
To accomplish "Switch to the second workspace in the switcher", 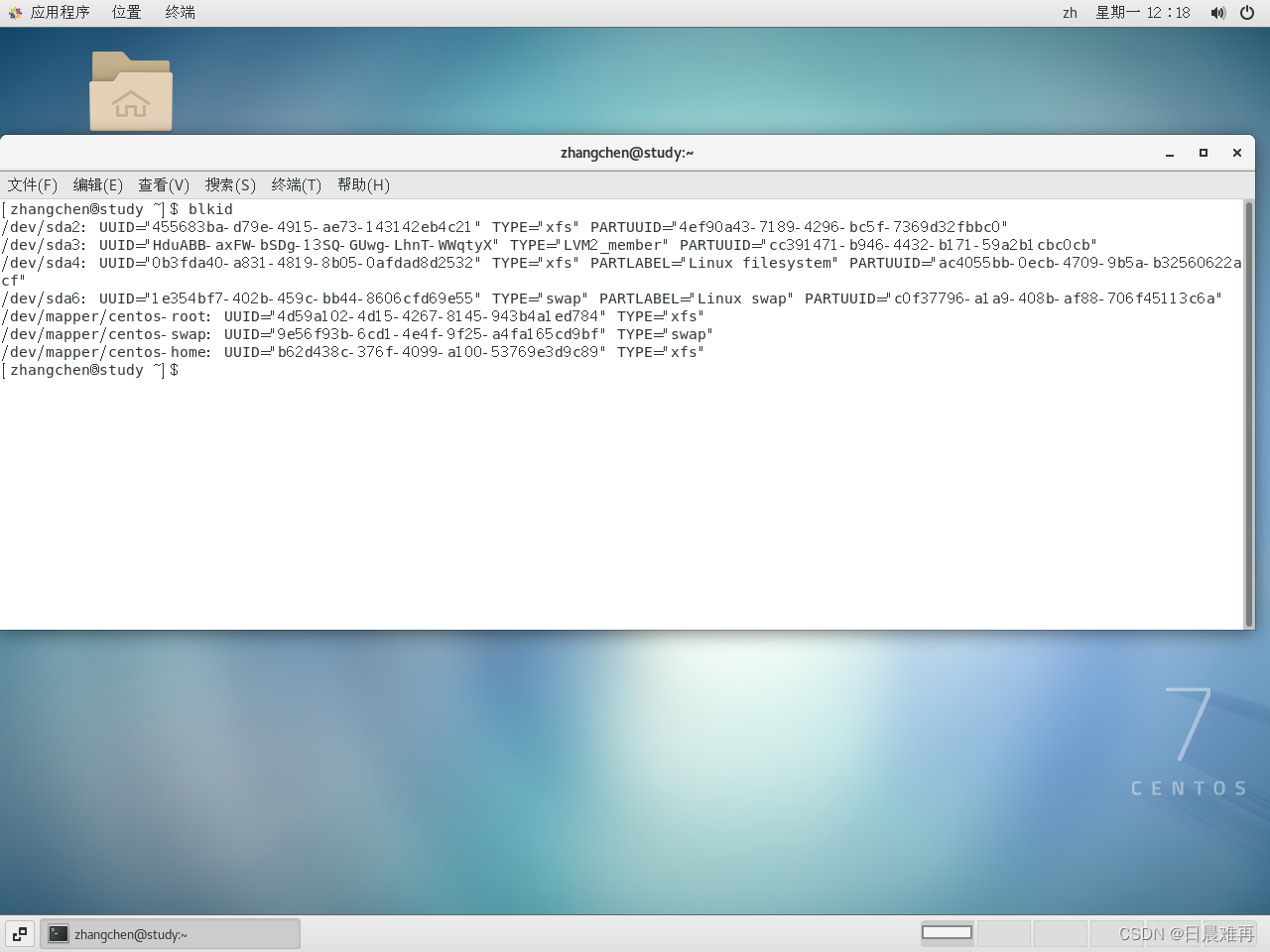I will 1003,932.
